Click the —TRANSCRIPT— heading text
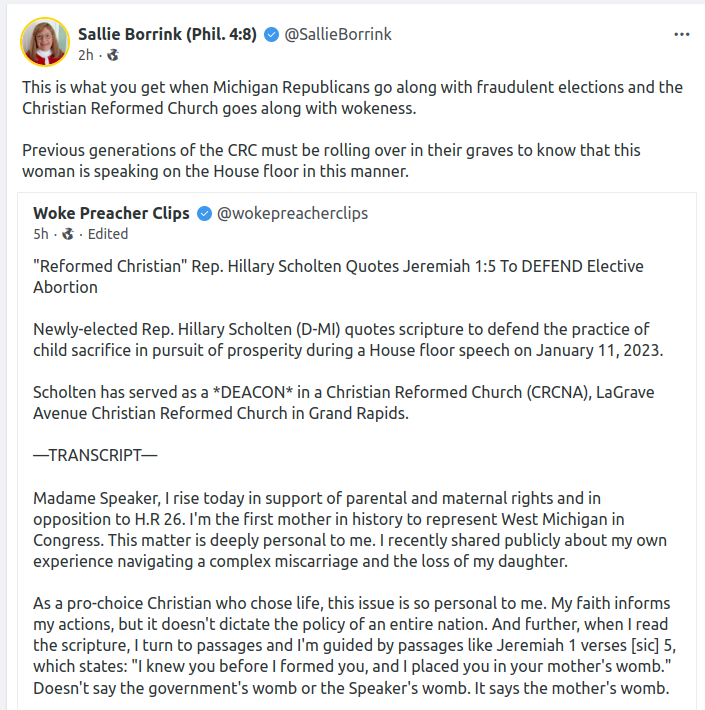 (x=95, y=455)
